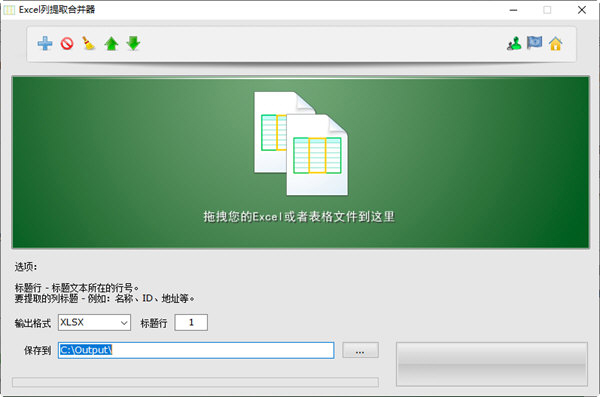
Task: Open language selection via blue flag icon
Action: [x=534, y=42]
